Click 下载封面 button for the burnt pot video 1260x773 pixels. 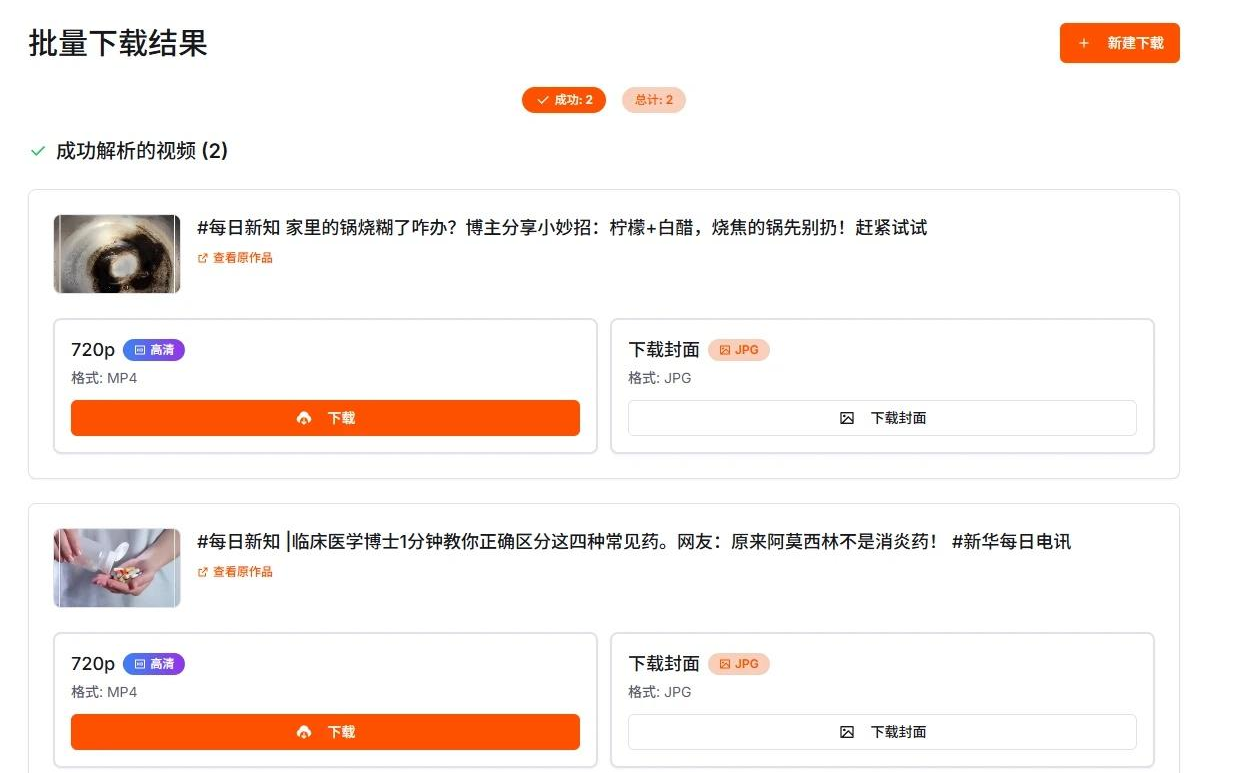pos(882,418)
